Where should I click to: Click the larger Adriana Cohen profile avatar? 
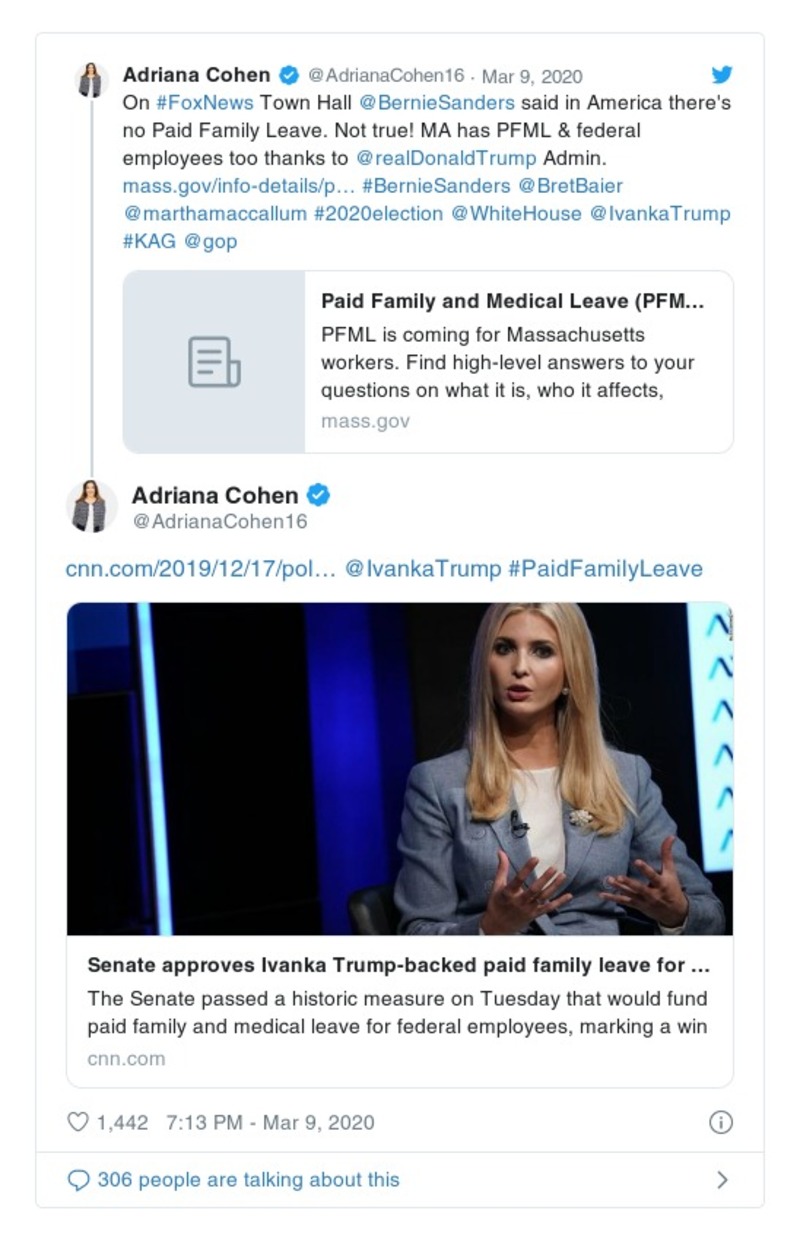pyautogui.click(x=92, y=505)
